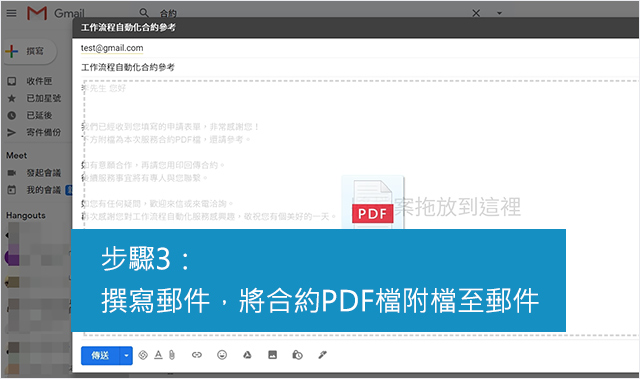Click the dragged PDF file icon

[373, 202]
